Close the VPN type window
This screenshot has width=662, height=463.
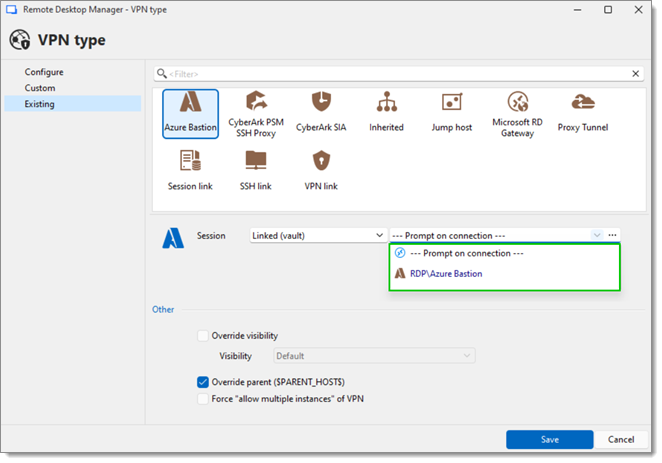click(638, 9)
